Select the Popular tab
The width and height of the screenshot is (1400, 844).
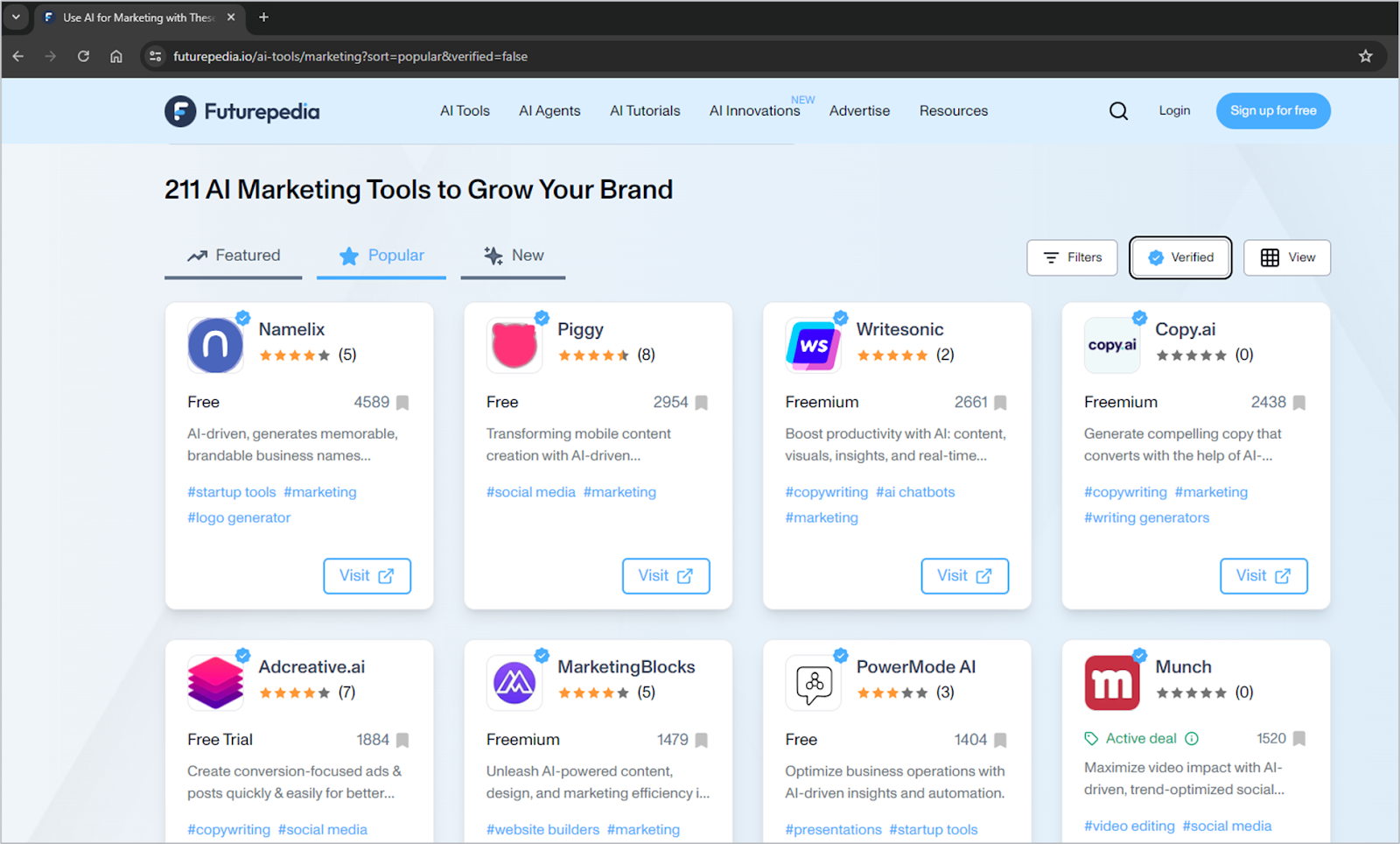coord(381,256)
